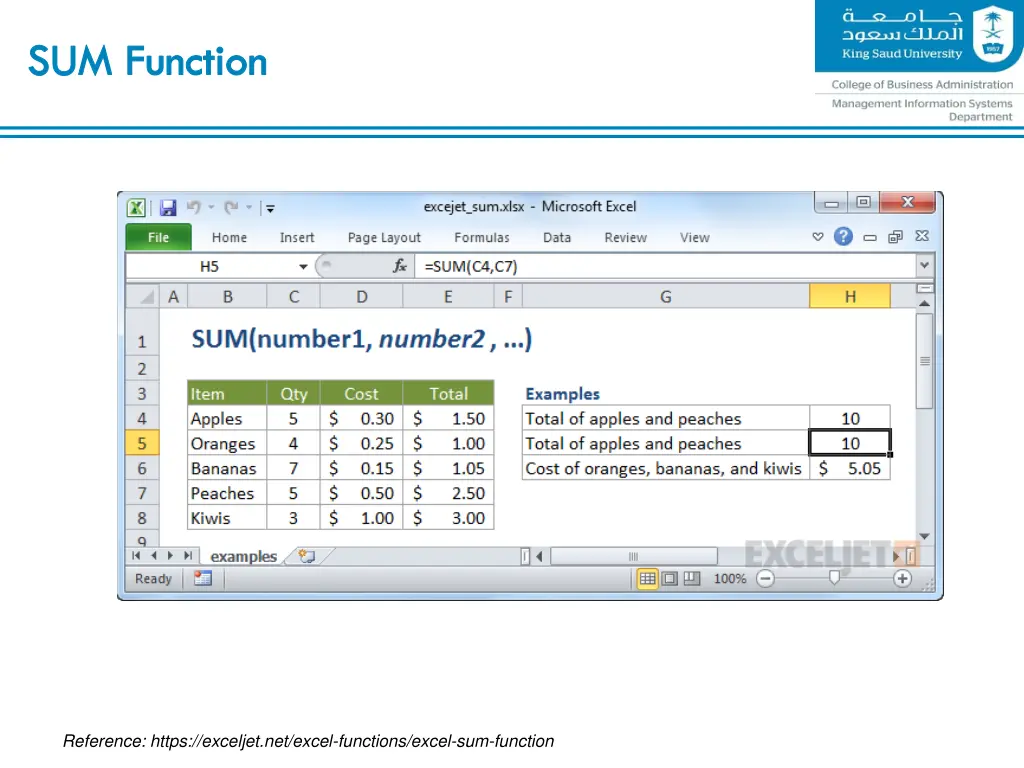Click the horizontal scrollbar thumb

[633, 556]
